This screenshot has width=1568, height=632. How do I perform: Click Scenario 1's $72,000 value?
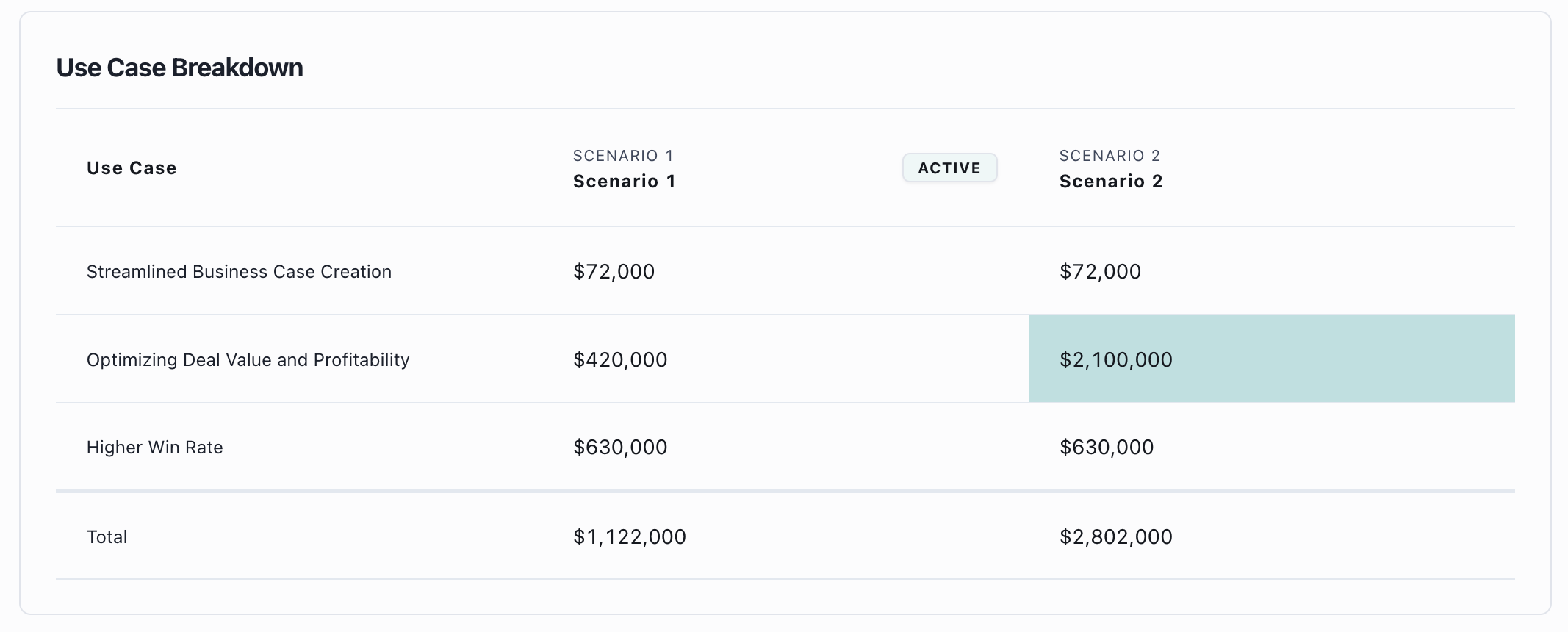click(614, 272)
